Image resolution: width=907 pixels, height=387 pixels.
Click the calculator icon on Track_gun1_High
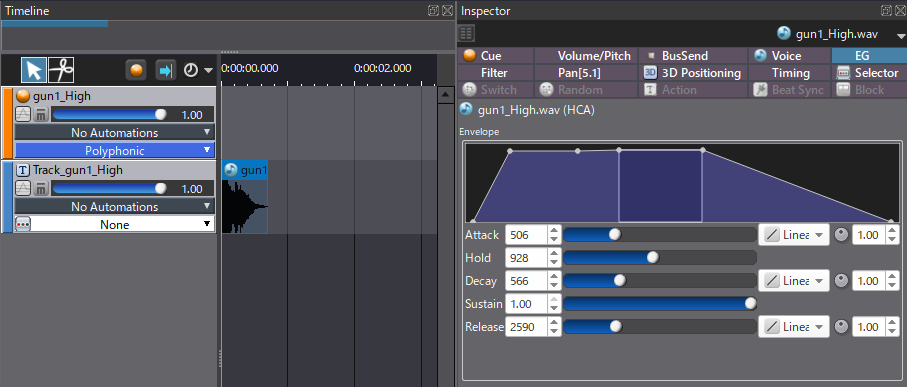coord(40,189)
